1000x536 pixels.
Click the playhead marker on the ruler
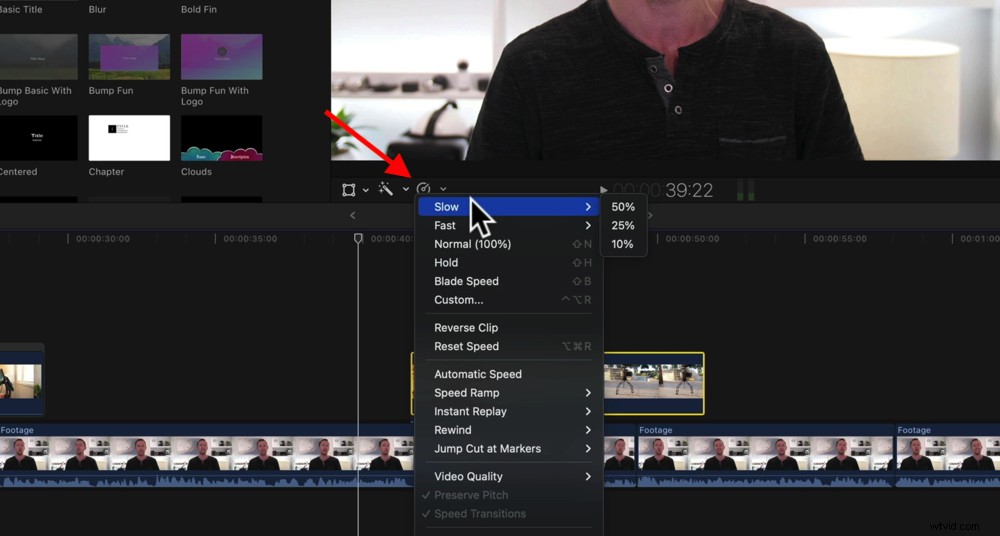point(358,238)
